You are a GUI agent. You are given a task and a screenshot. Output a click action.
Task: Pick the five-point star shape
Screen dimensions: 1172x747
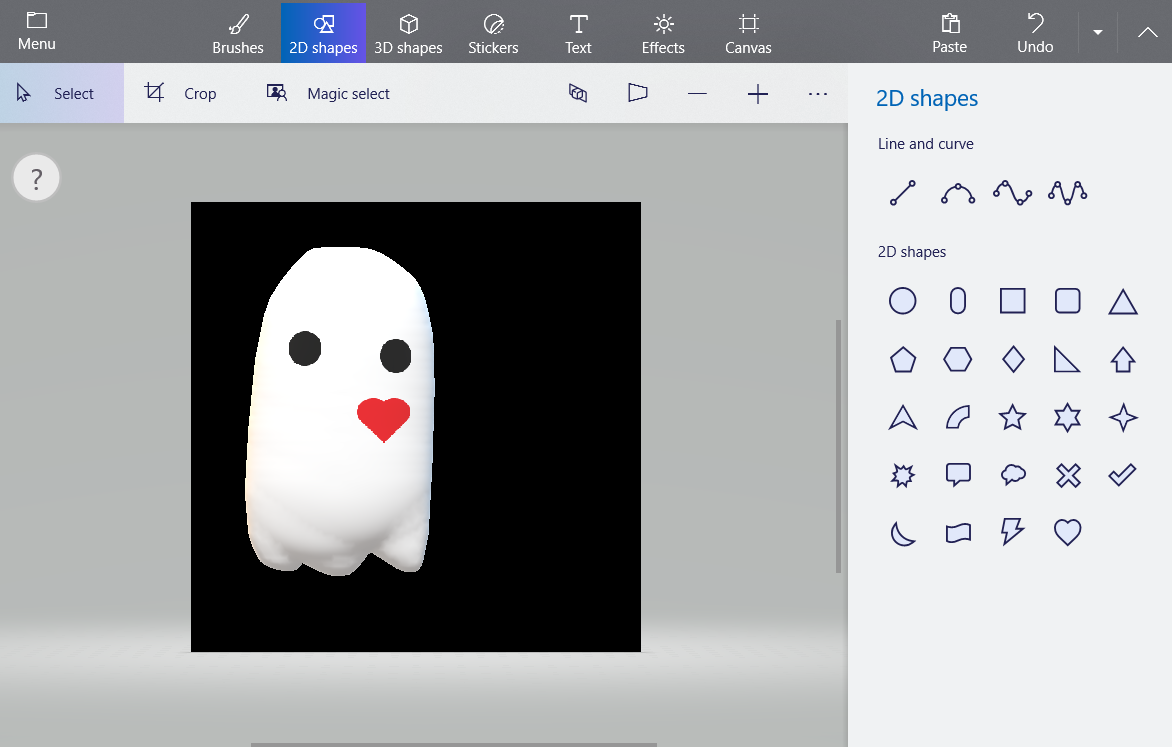point(1013,417)
